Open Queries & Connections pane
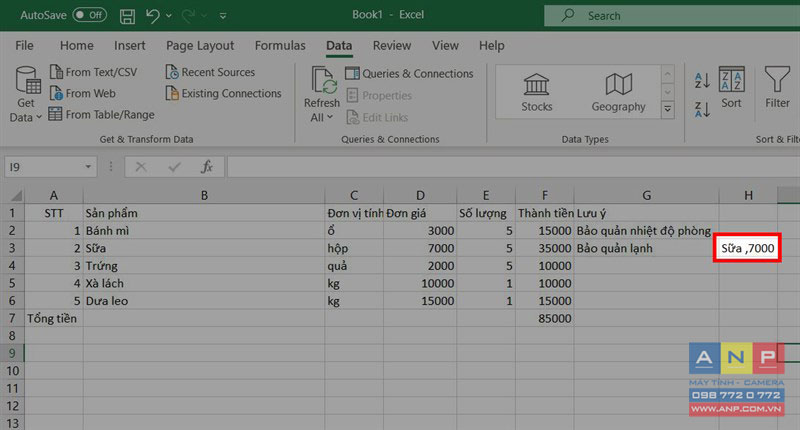The height and width of the screenshot is (430, 800). click(409, 73)
